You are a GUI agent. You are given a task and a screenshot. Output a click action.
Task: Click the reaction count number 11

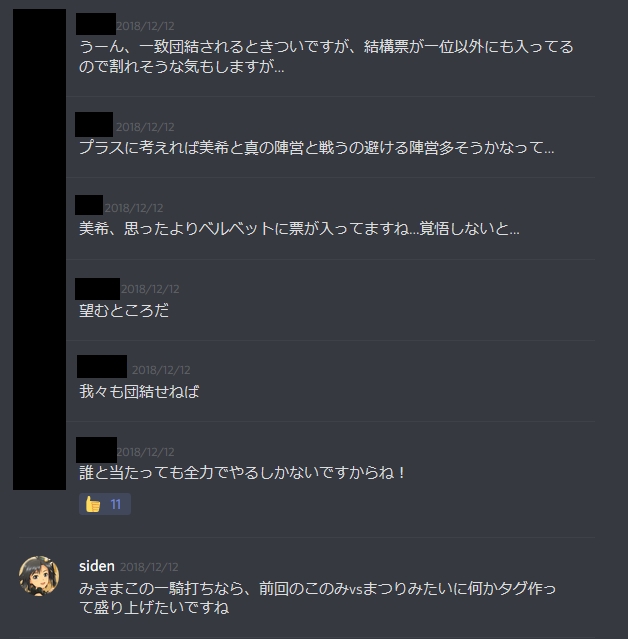(116, 505)
